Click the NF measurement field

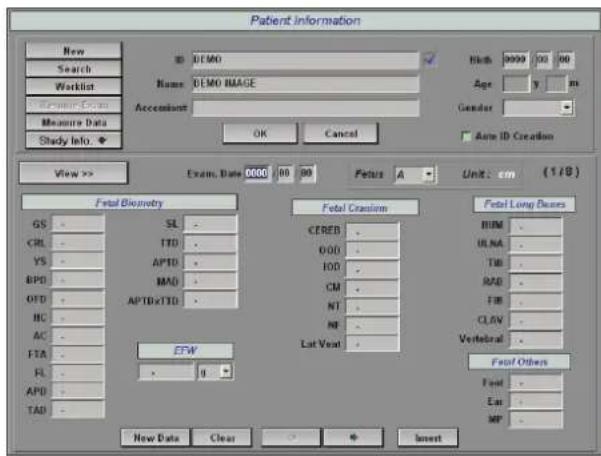(x=373, y=325)
